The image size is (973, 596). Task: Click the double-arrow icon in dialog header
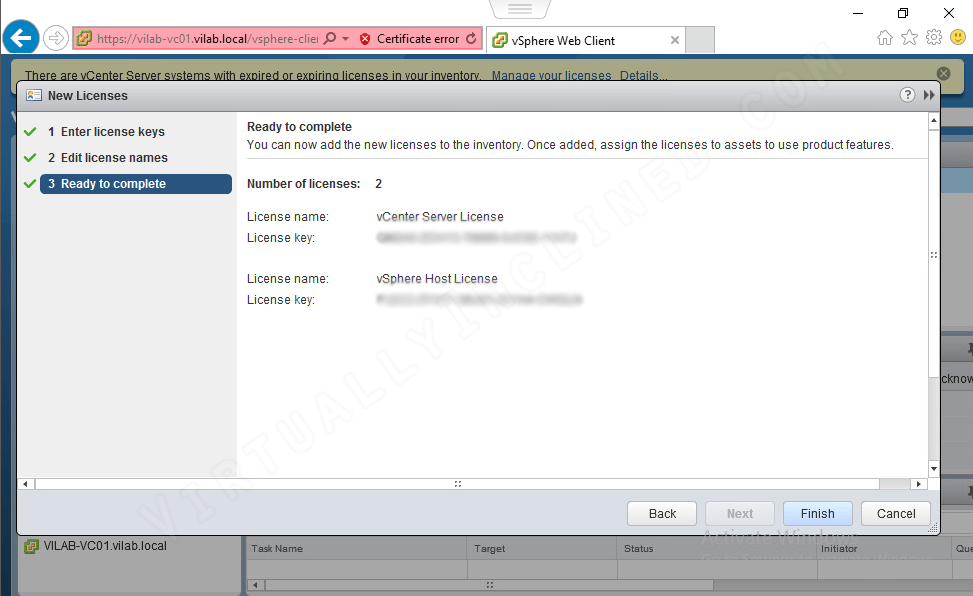[929, 95]
